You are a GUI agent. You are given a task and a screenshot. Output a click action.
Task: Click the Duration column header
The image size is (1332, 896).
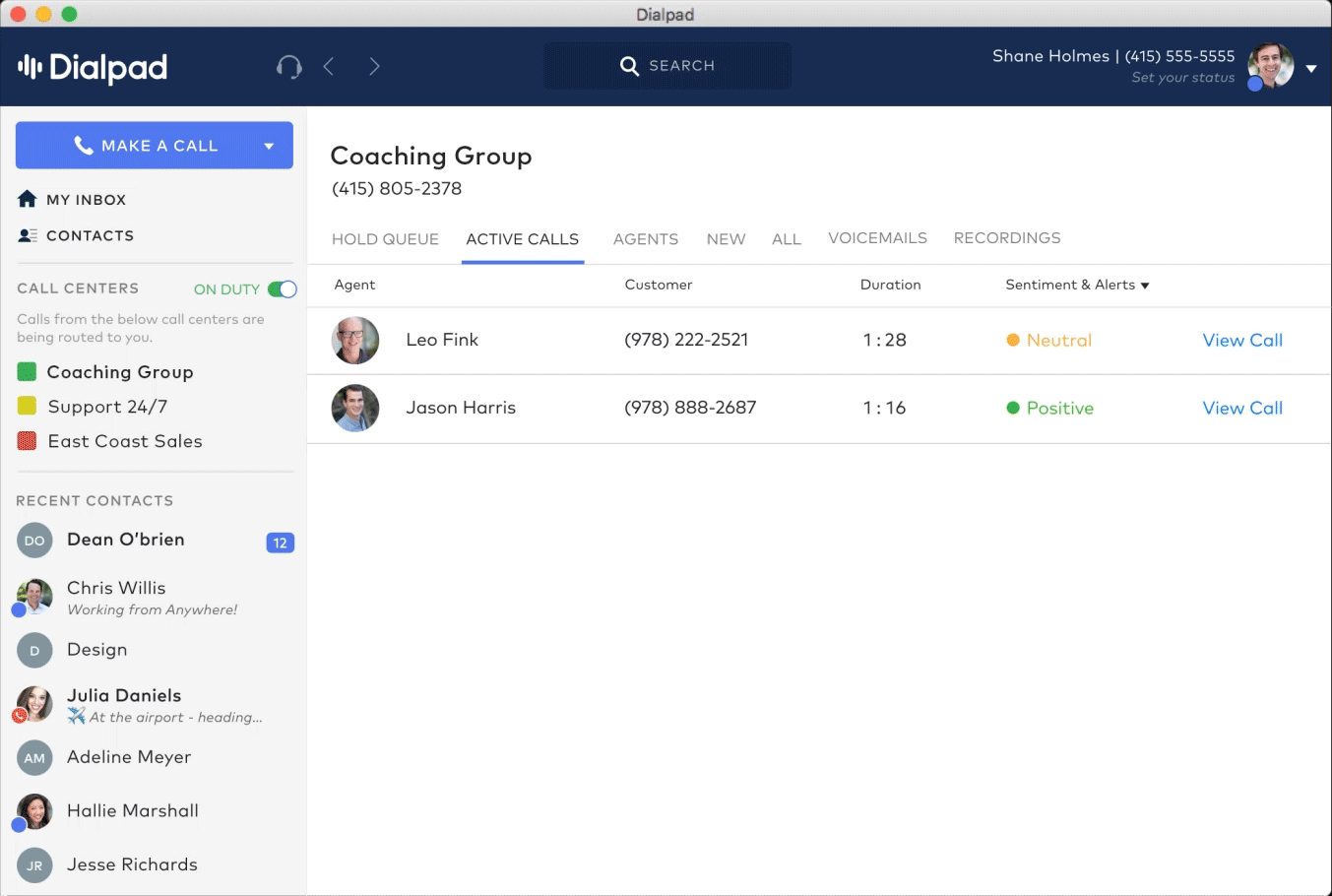[891, 285]
